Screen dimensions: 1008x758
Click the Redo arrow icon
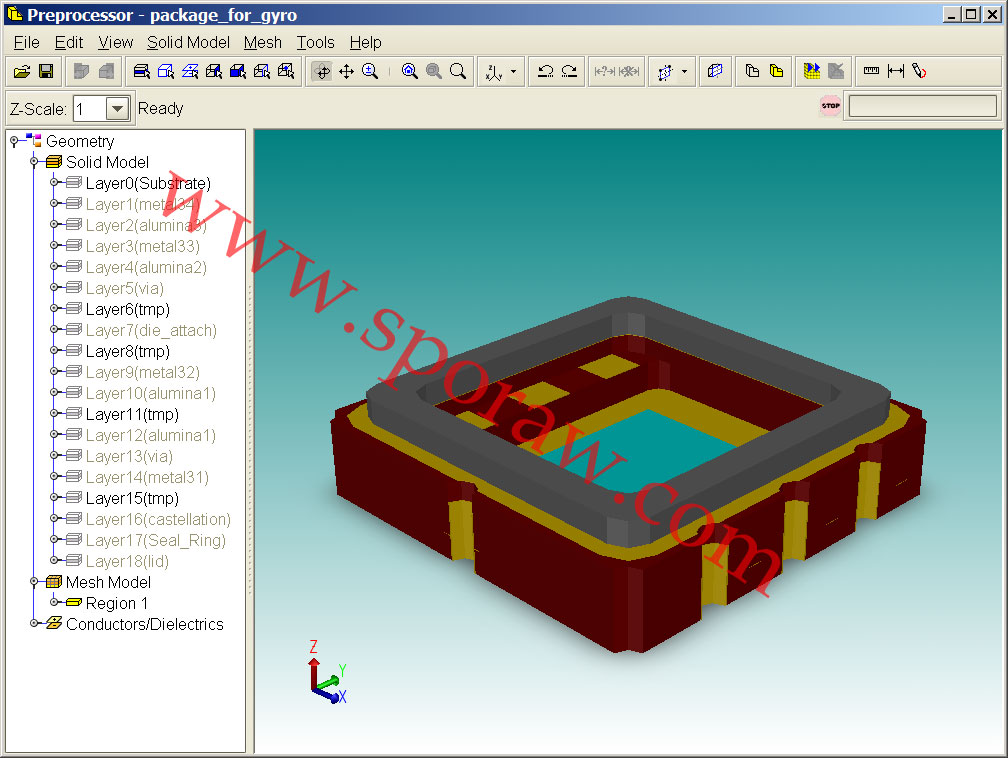click(569, 71)
